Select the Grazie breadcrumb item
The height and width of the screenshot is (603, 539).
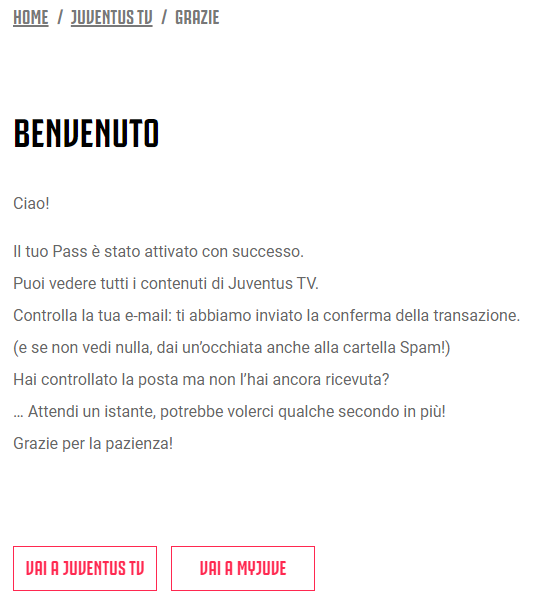point(197,17)
